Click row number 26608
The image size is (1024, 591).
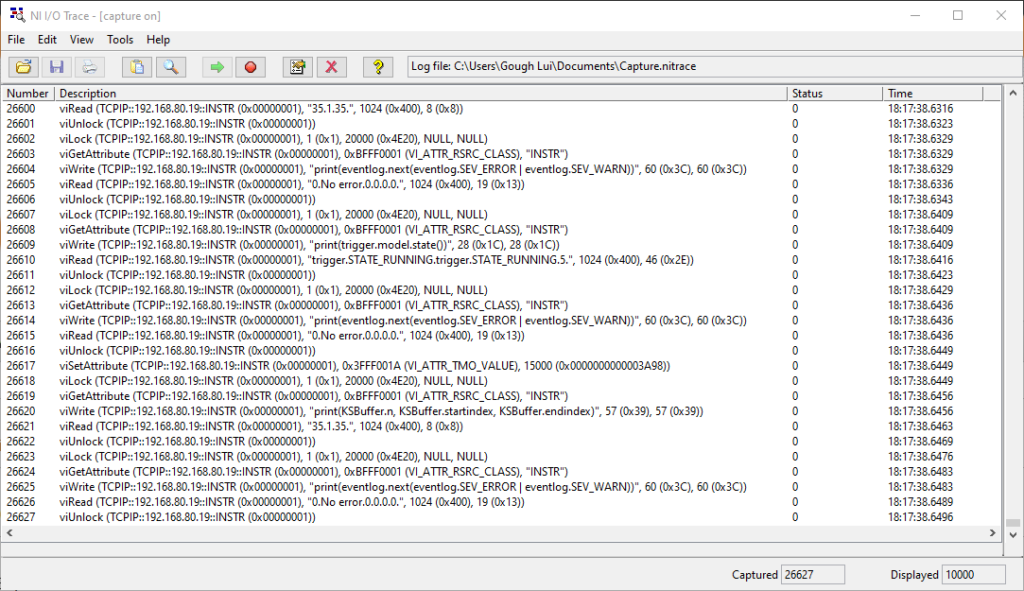(21, 229)
